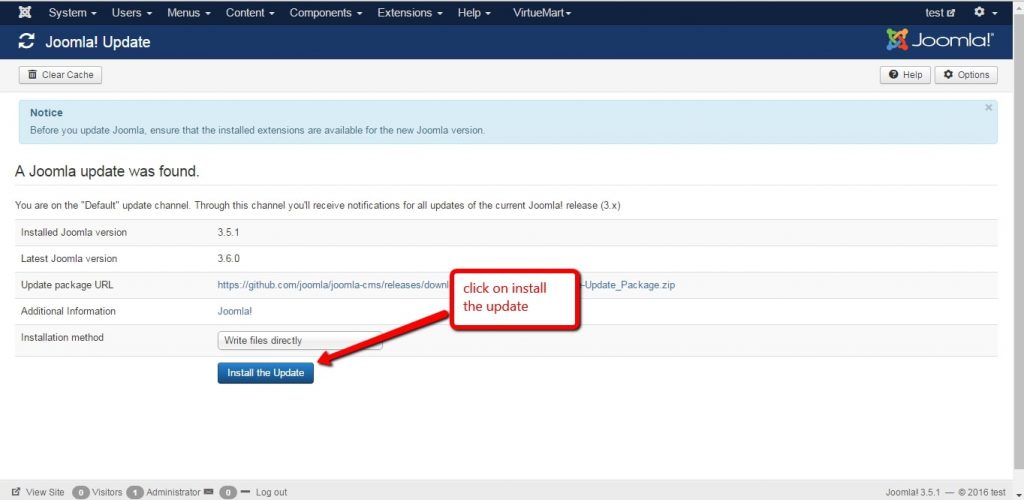Viewport: 1024px width, 500px height.
Task: Click the Install the Update button
Action: 265,373
